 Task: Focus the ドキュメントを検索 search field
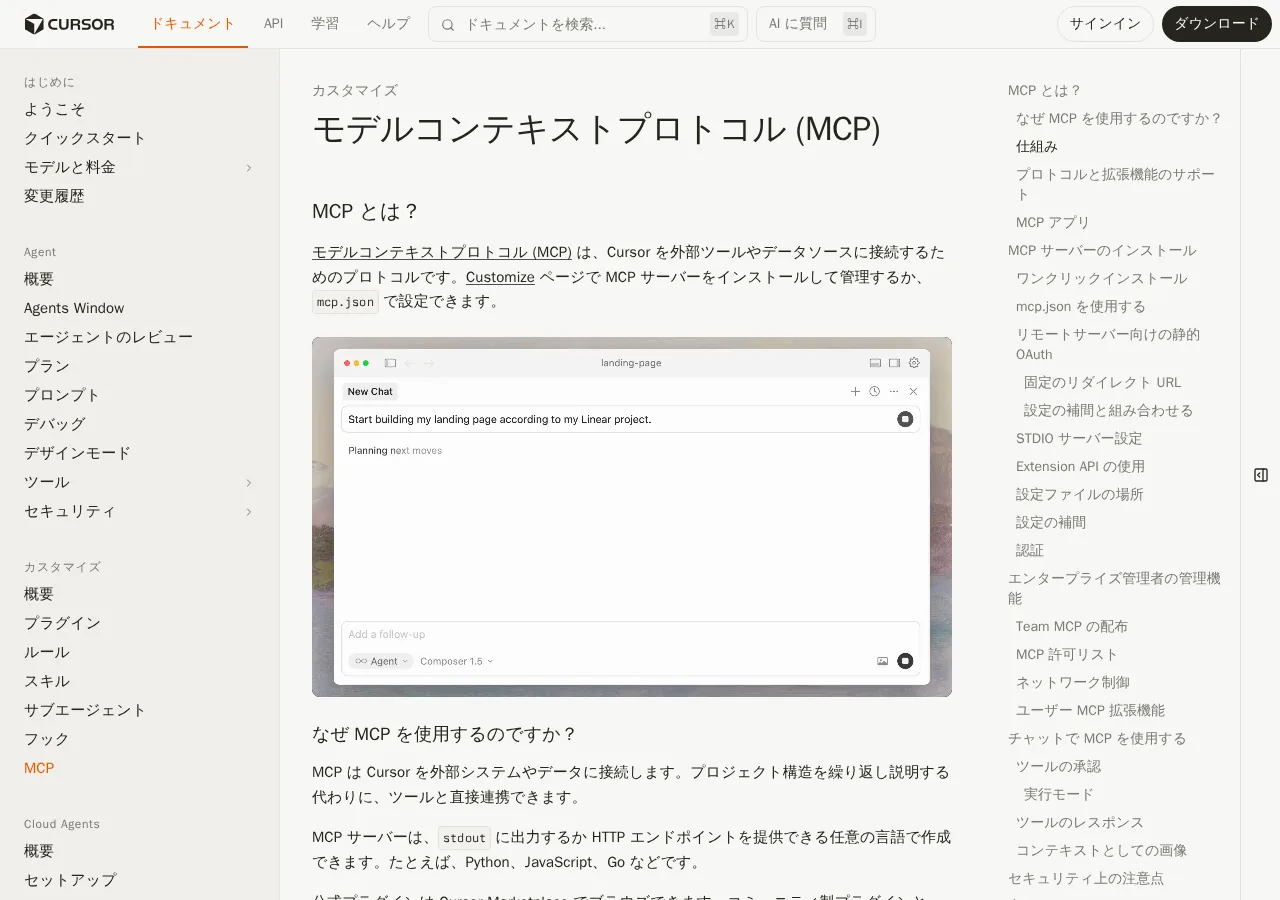[x=588, y=24]
